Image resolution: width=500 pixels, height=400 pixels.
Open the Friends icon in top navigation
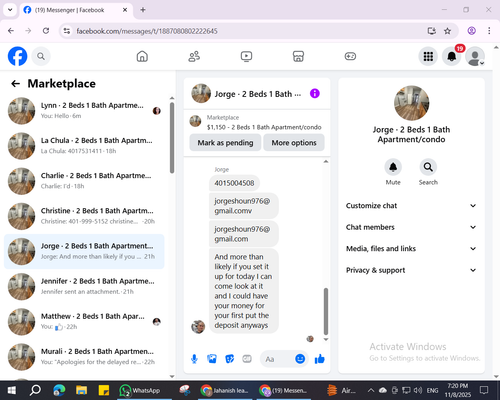tap(194, 56)
